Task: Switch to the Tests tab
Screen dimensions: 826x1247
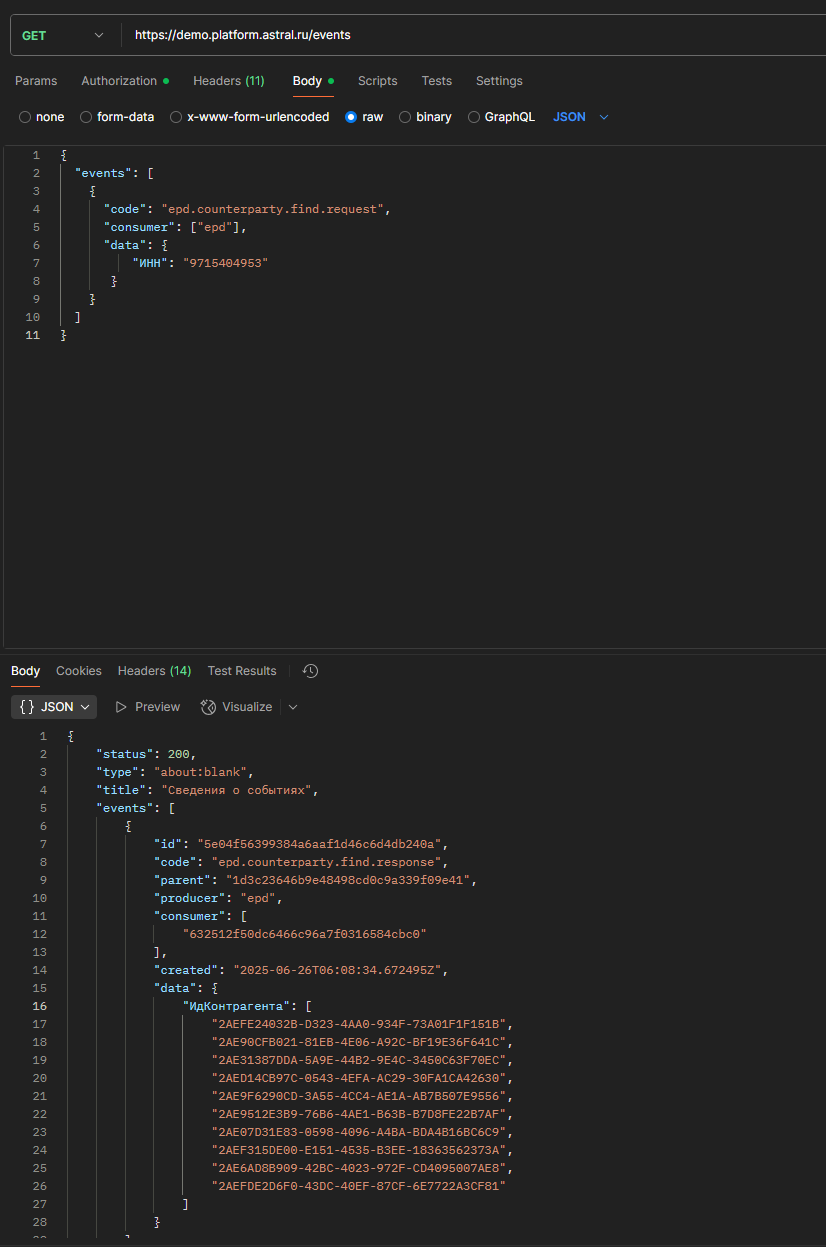Action: coord(437,81)
